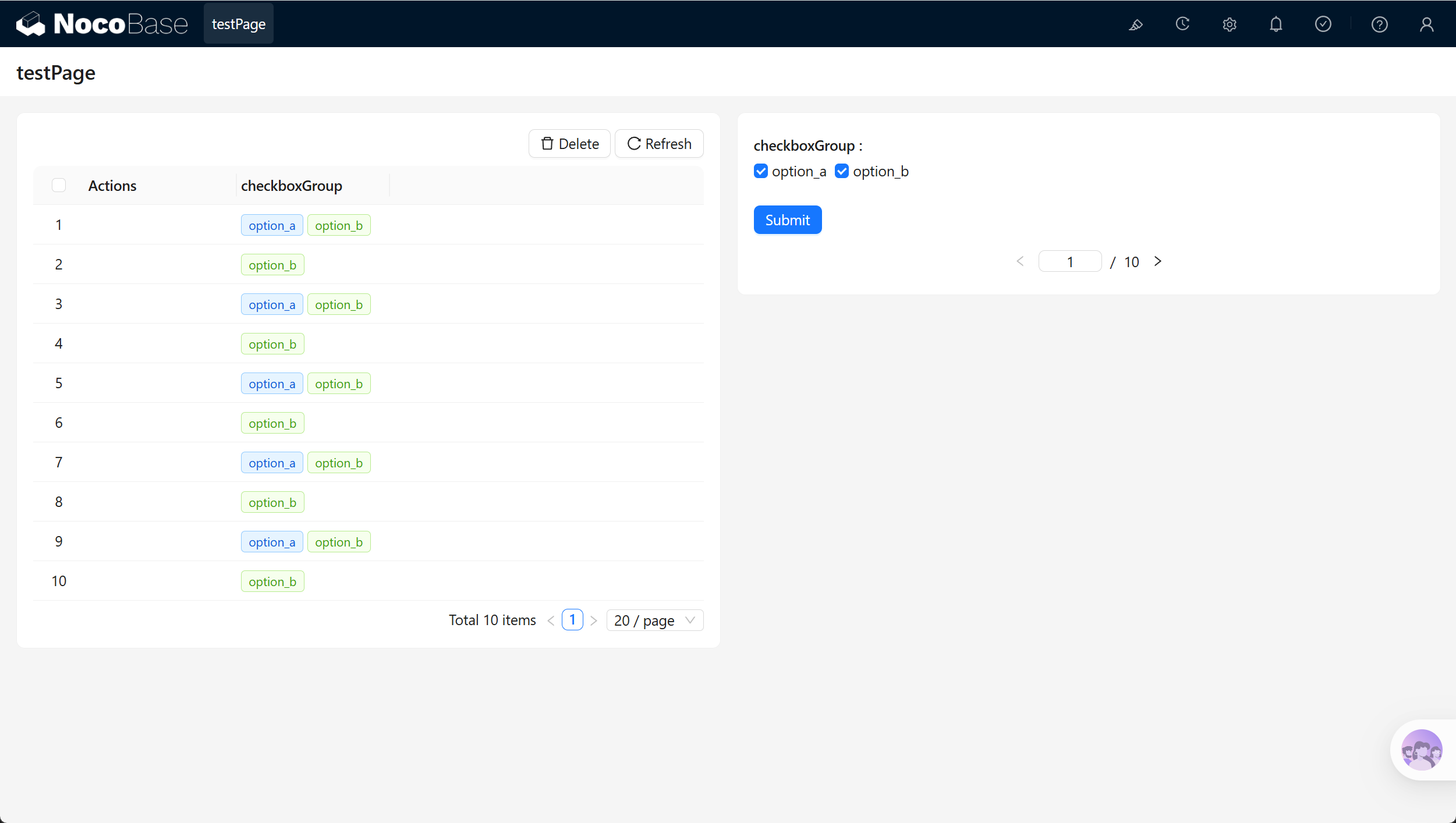Open the notifications bell icon
This screenshot has height=823, width=1456.
click(x=1276, y=24)
